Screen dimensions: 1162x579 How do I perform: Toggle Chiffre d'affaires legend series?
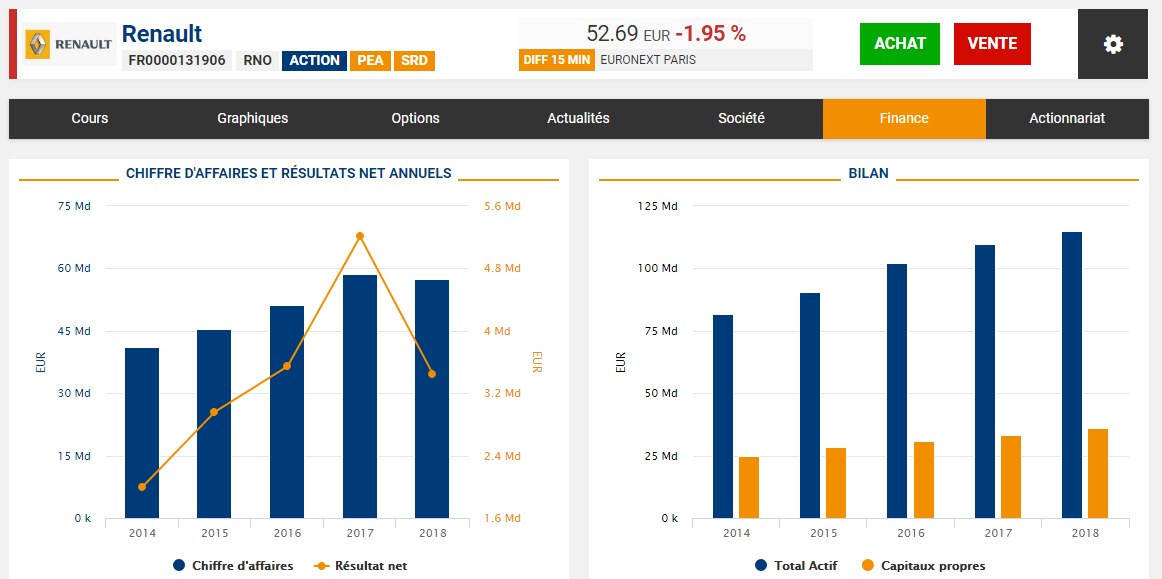(x=233, y=566)
